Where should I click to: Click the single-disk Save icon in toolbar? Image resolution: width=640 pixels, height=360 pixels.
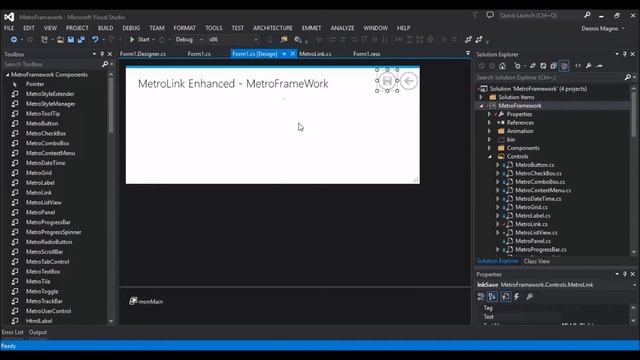(71, 40)
